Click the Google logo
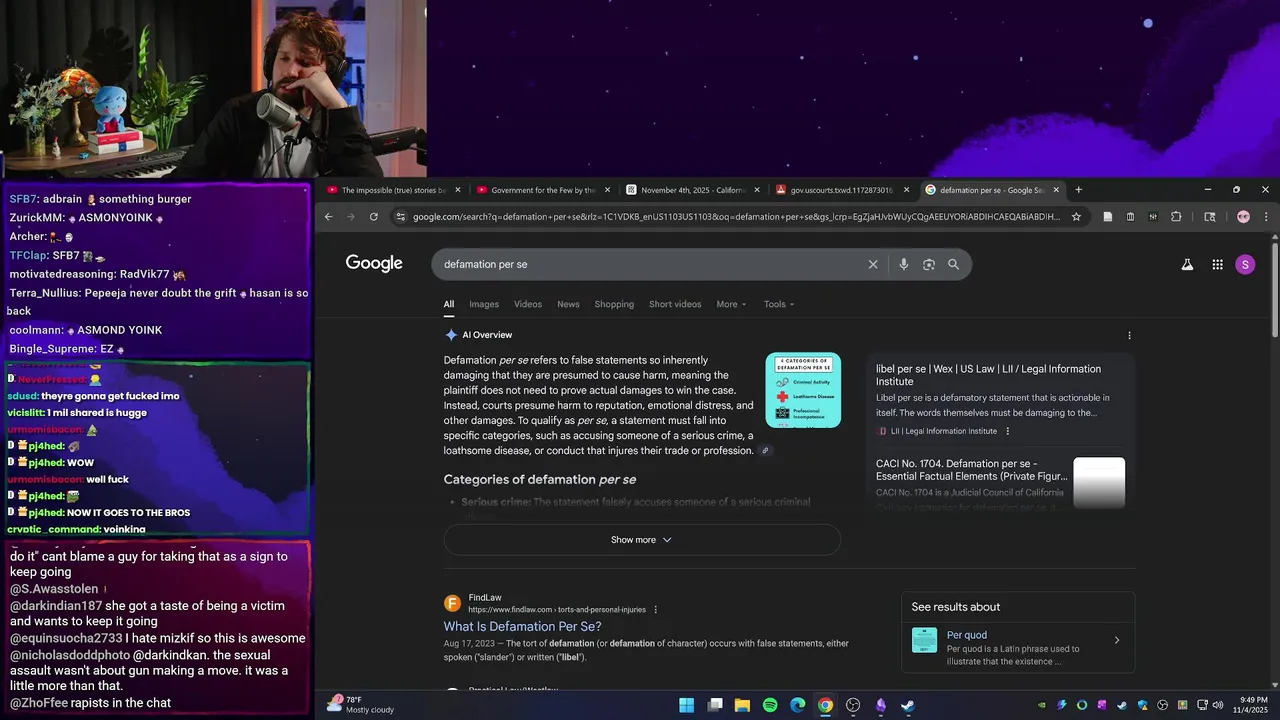 [374, 263]
